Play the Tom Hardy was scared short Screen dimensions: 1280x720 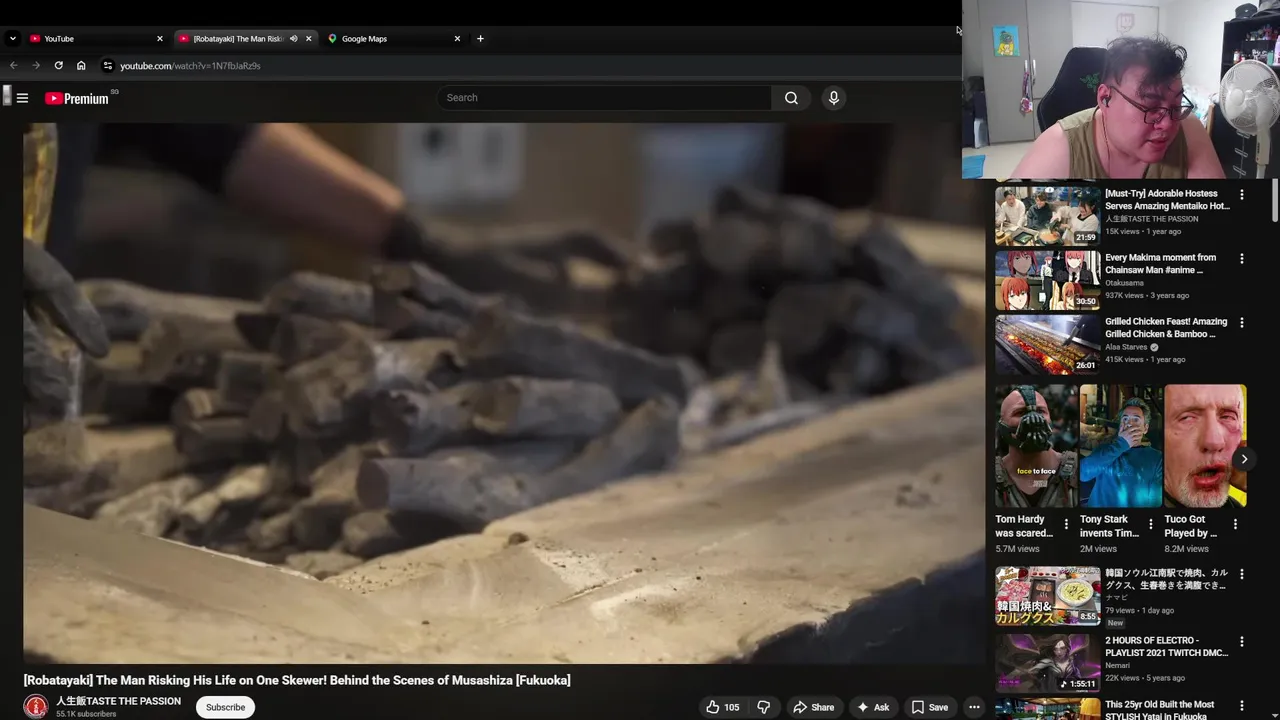[1036, 446]
